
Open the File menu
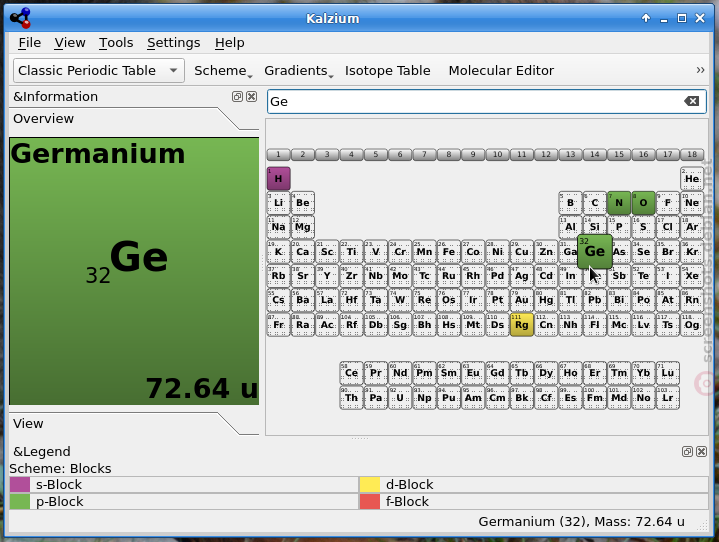click(x=29, y=43)
